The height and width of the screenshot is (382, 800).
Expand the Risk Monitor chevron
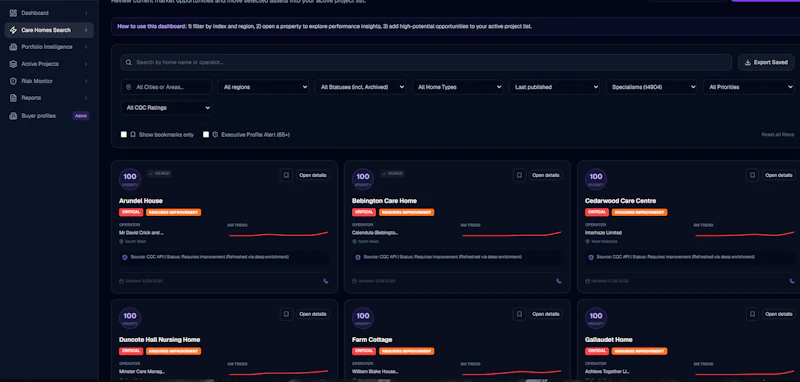click(x=86, y=81)
